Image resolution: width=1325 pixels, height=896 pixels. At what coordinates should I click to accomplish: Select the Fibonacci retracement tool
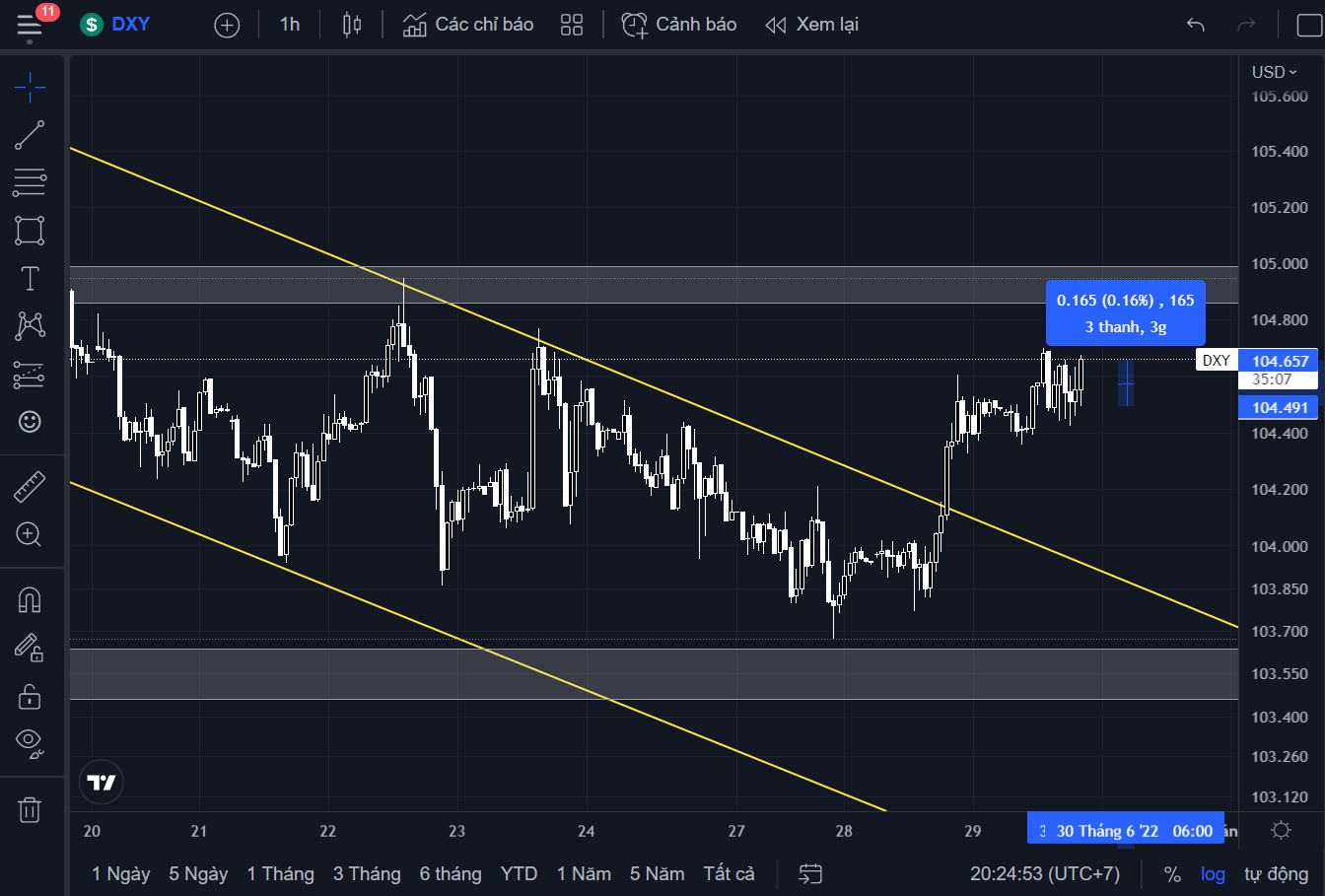[x=30, y=181]
